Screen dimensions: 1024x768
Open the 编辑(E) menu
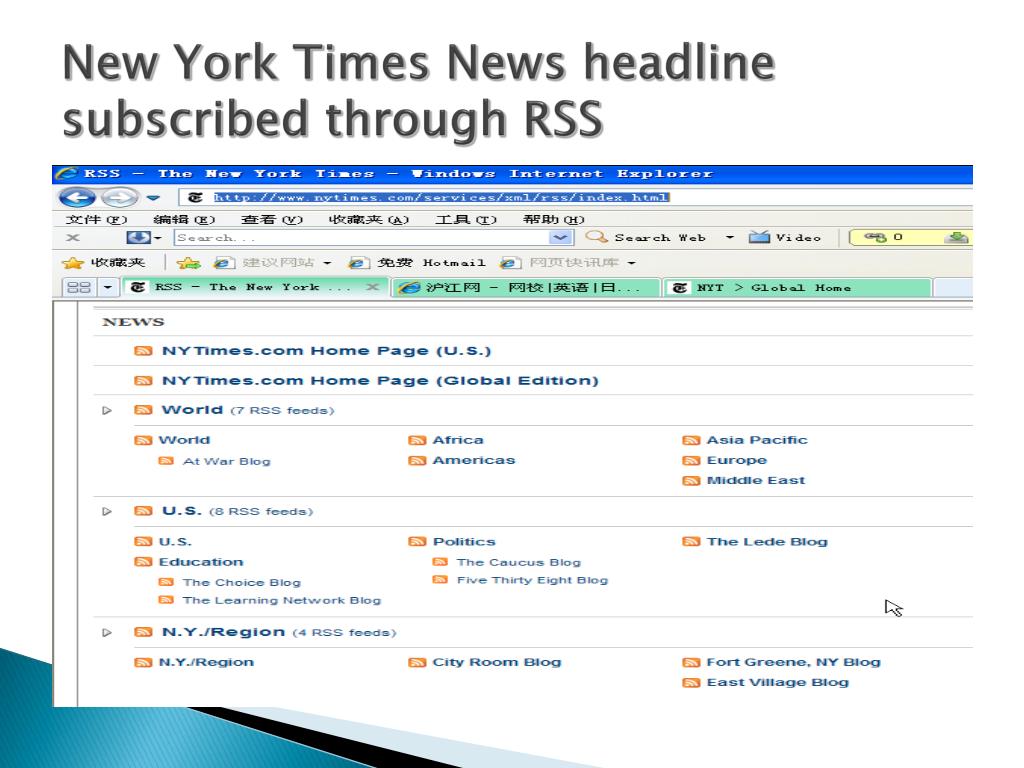[184, 219]
